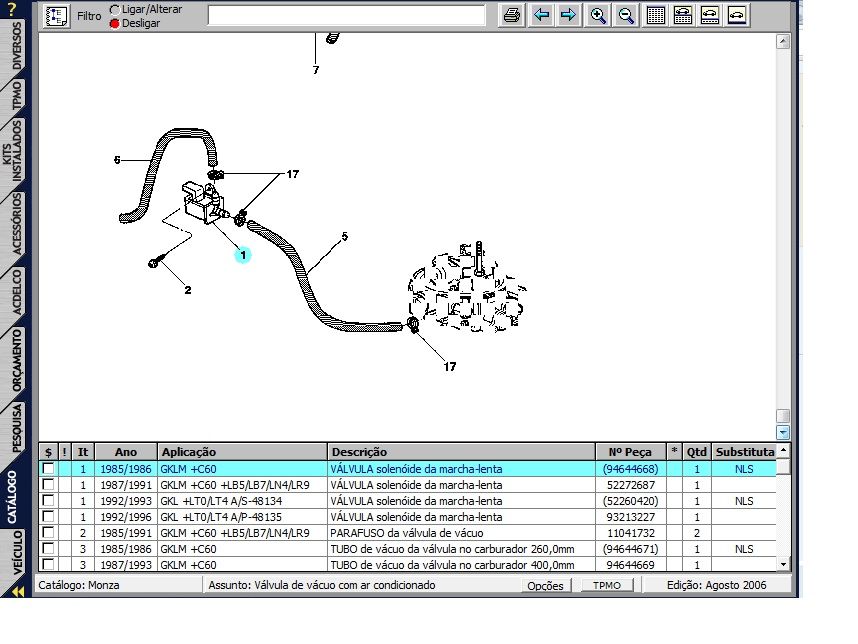
Task: Click TUBO de vácuo 260,0mm description
Action: click(452, 549)
